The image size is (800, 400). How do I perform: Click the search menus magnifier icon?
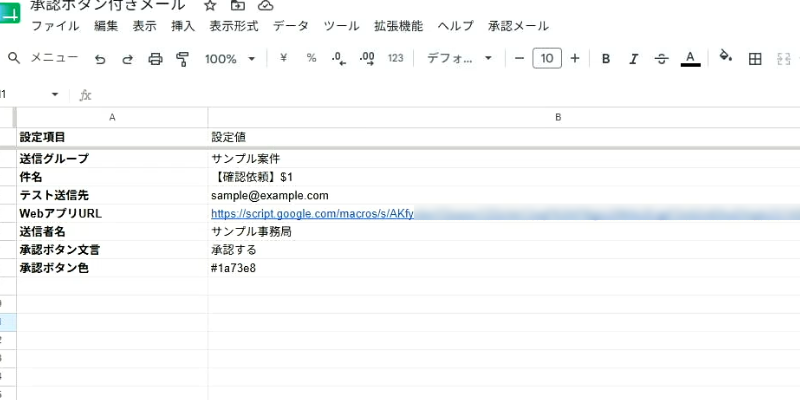coord(14,58)
